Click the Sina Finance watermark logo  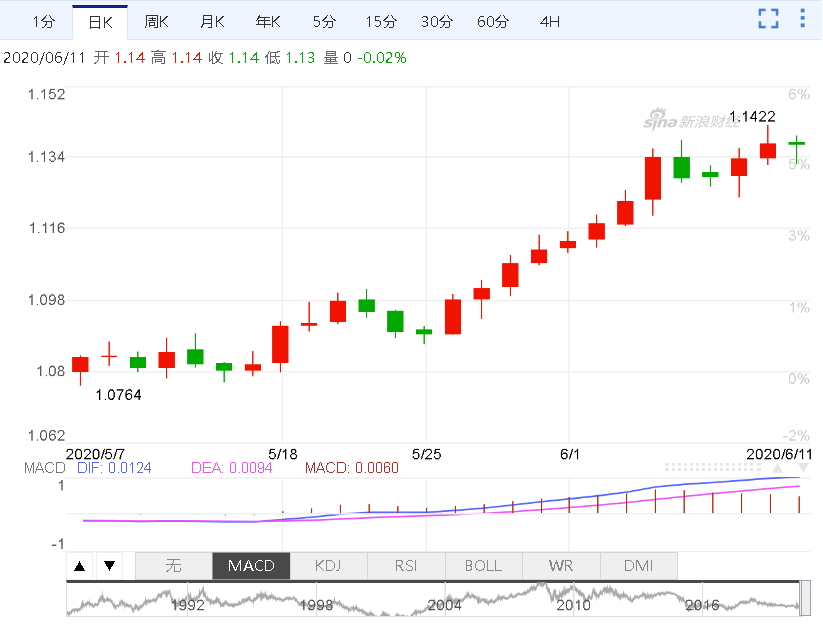coord(691,121)
